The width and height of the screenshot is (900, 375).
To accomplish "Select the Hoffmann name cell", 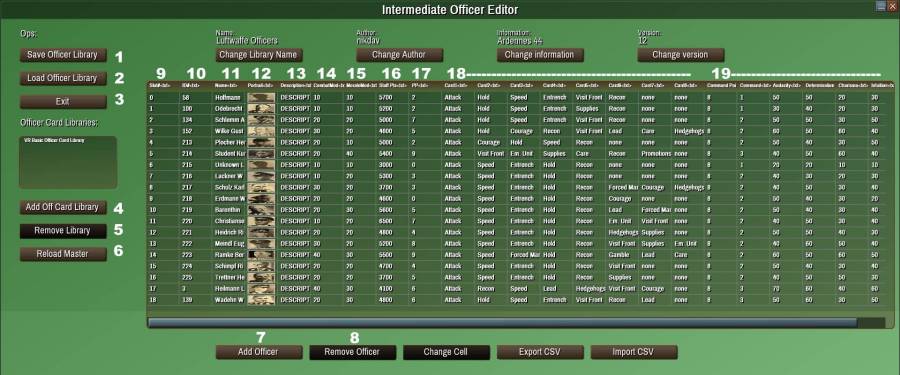I will tap(229, 98).
